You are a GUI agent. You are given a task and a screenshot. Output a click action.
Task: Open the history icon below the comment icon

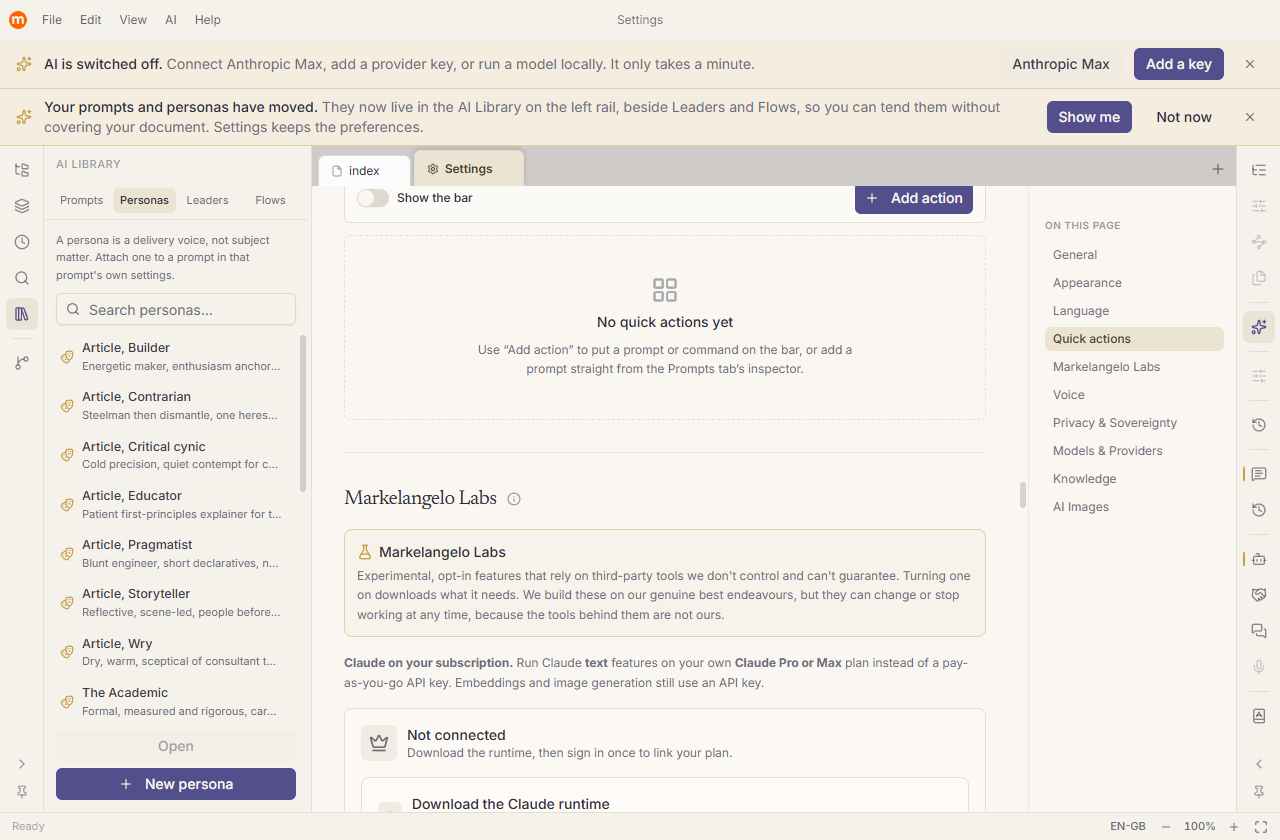(1259, 510)
